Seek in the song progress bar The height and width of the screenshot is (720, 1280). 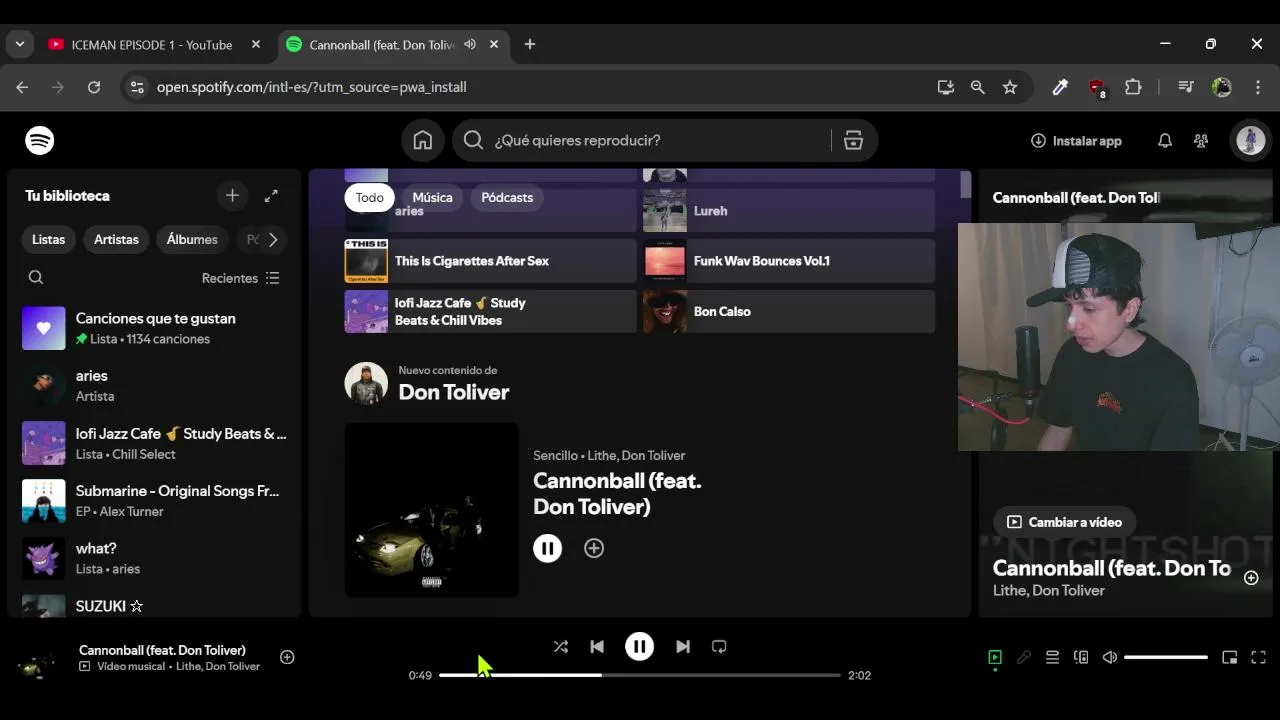click(x=640, y=675)
